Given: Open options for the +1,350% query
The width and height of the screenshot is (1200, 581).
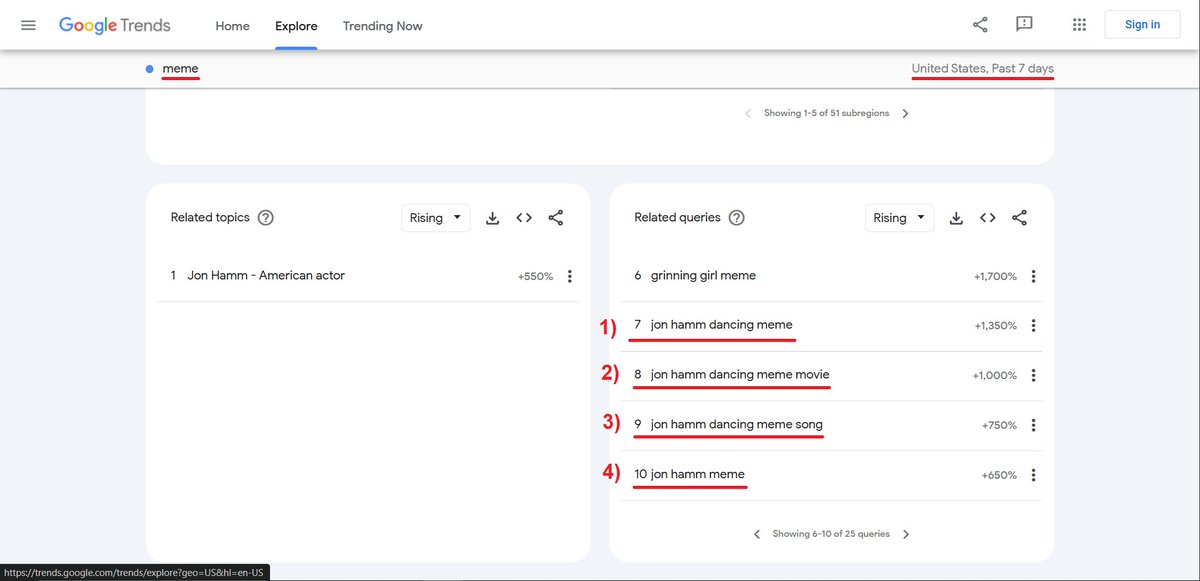Looking at the screenshot, I should pos(1033,326).
